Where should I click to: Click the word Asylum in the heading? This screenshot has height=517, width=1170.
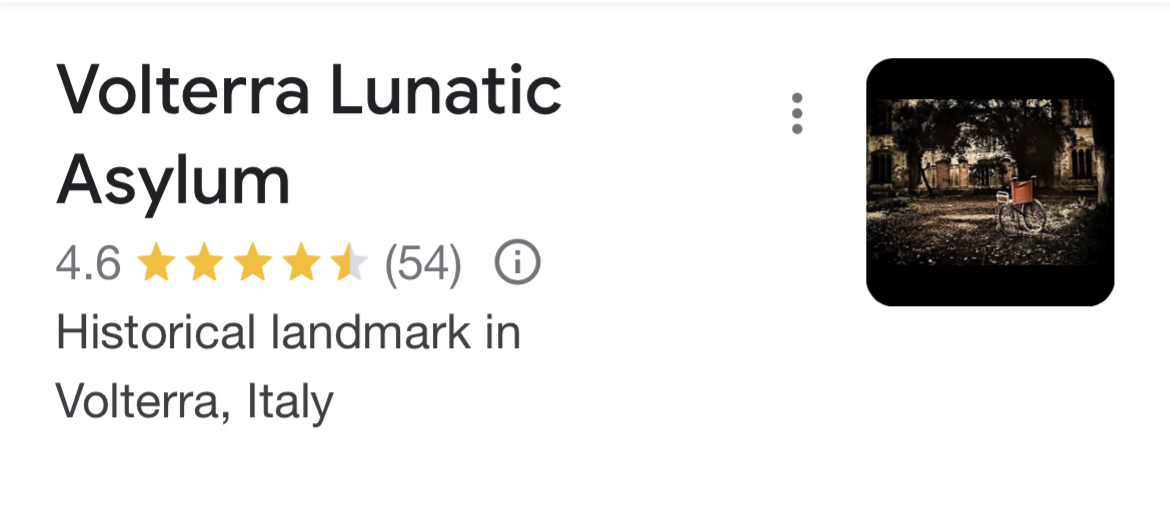click(173, 182)
